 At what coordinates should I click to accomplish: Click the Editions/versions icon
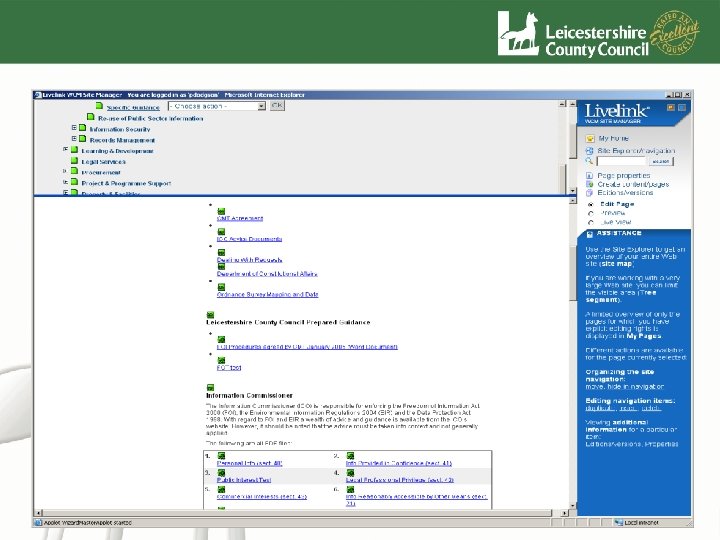point(590,192)
